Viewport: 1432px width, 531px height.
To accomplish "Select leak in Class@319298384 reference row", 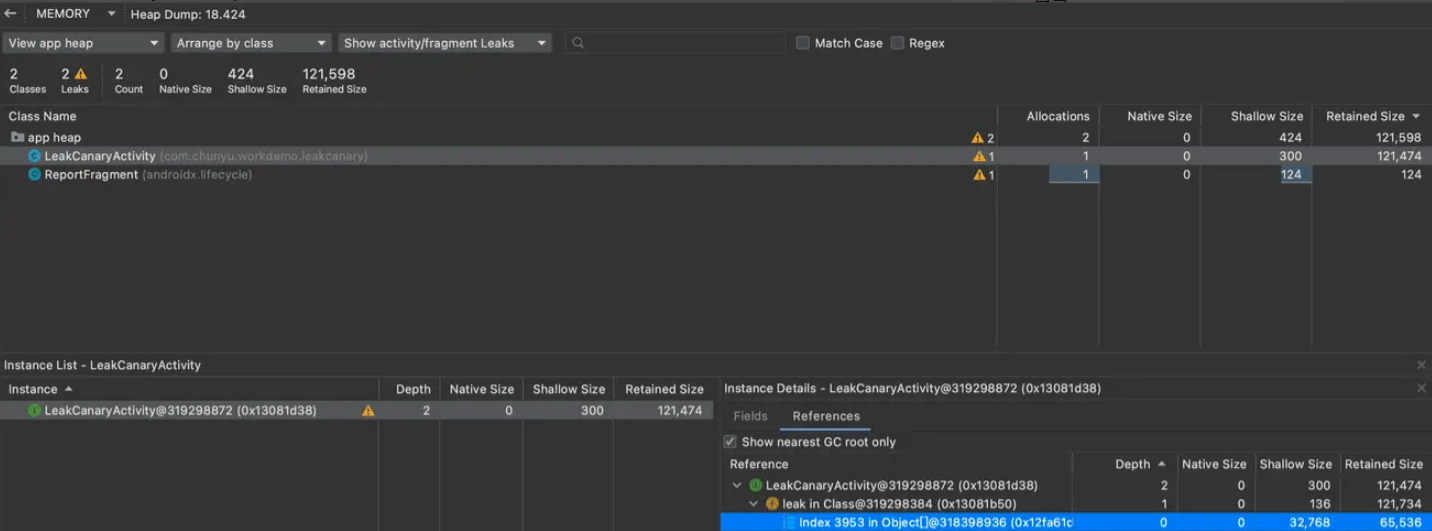I will pyautogui.click(x=1076, y=504).
